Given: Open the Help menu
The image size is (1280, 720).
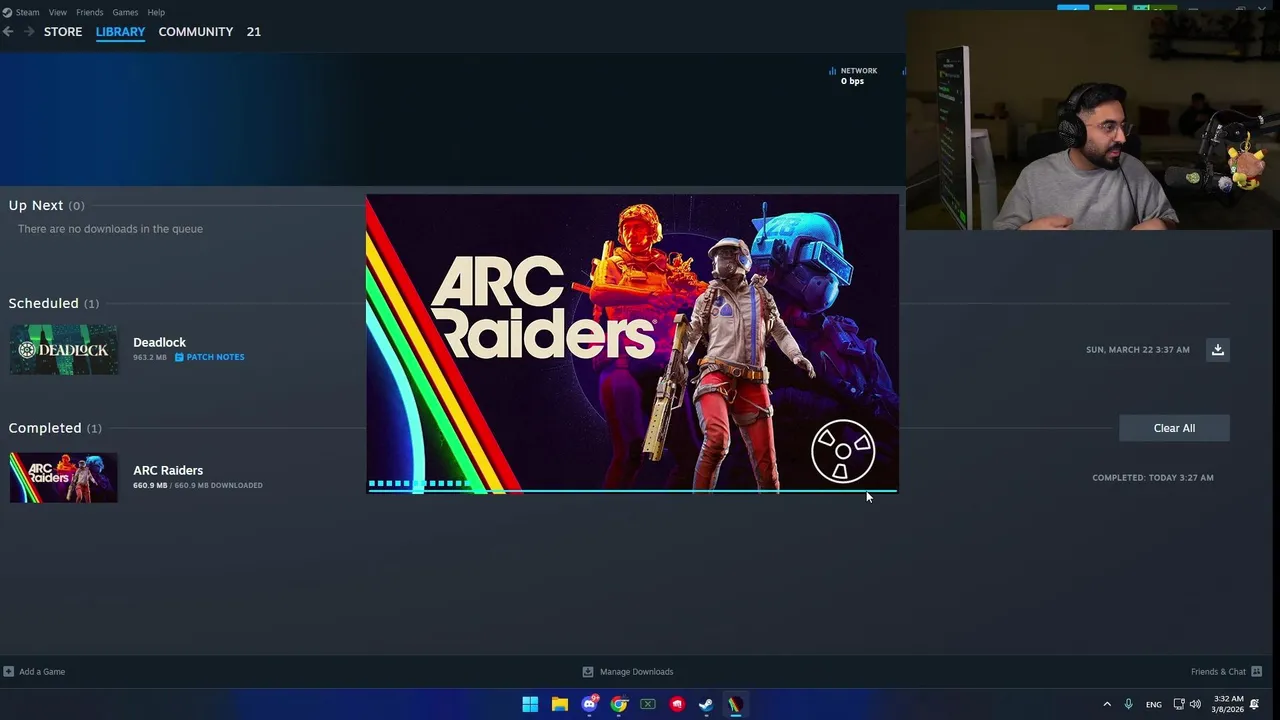Looking at the screenshot, I should pos(156,12).
